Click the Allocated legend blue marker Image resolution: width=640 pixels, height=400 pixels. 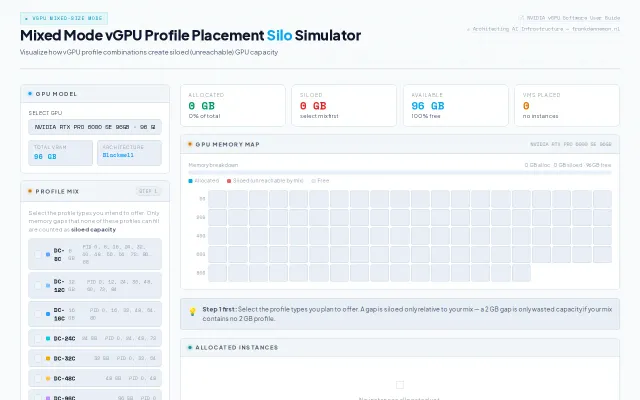190,181
